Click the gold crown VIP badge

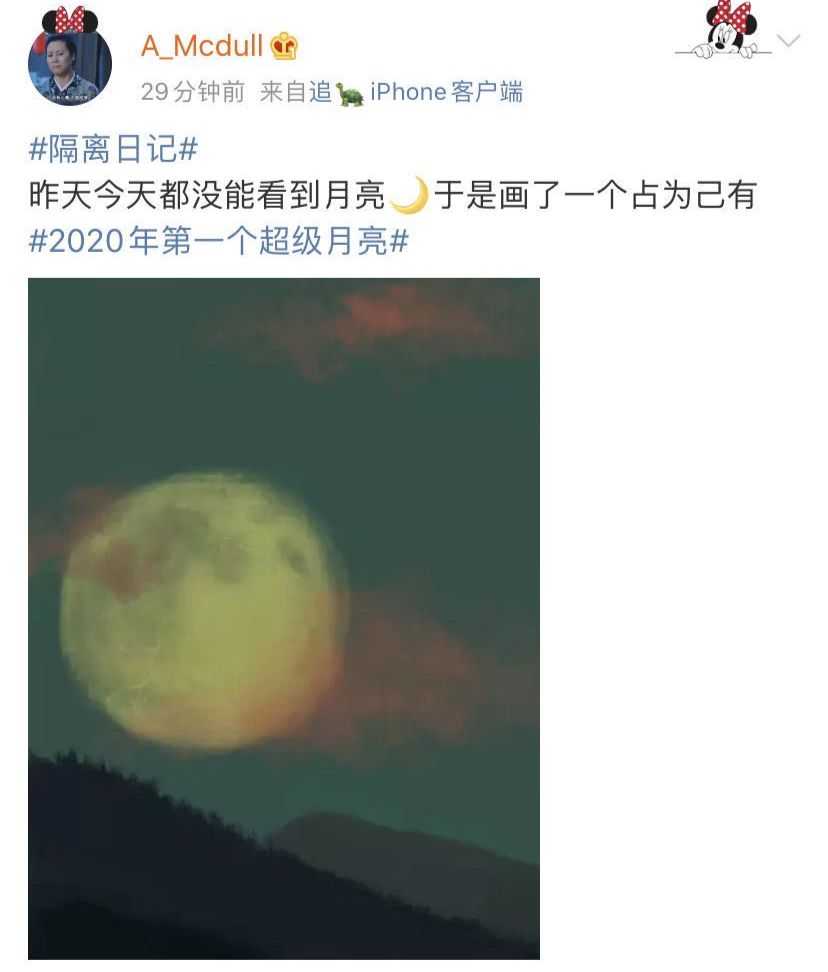tap(284, 46)
